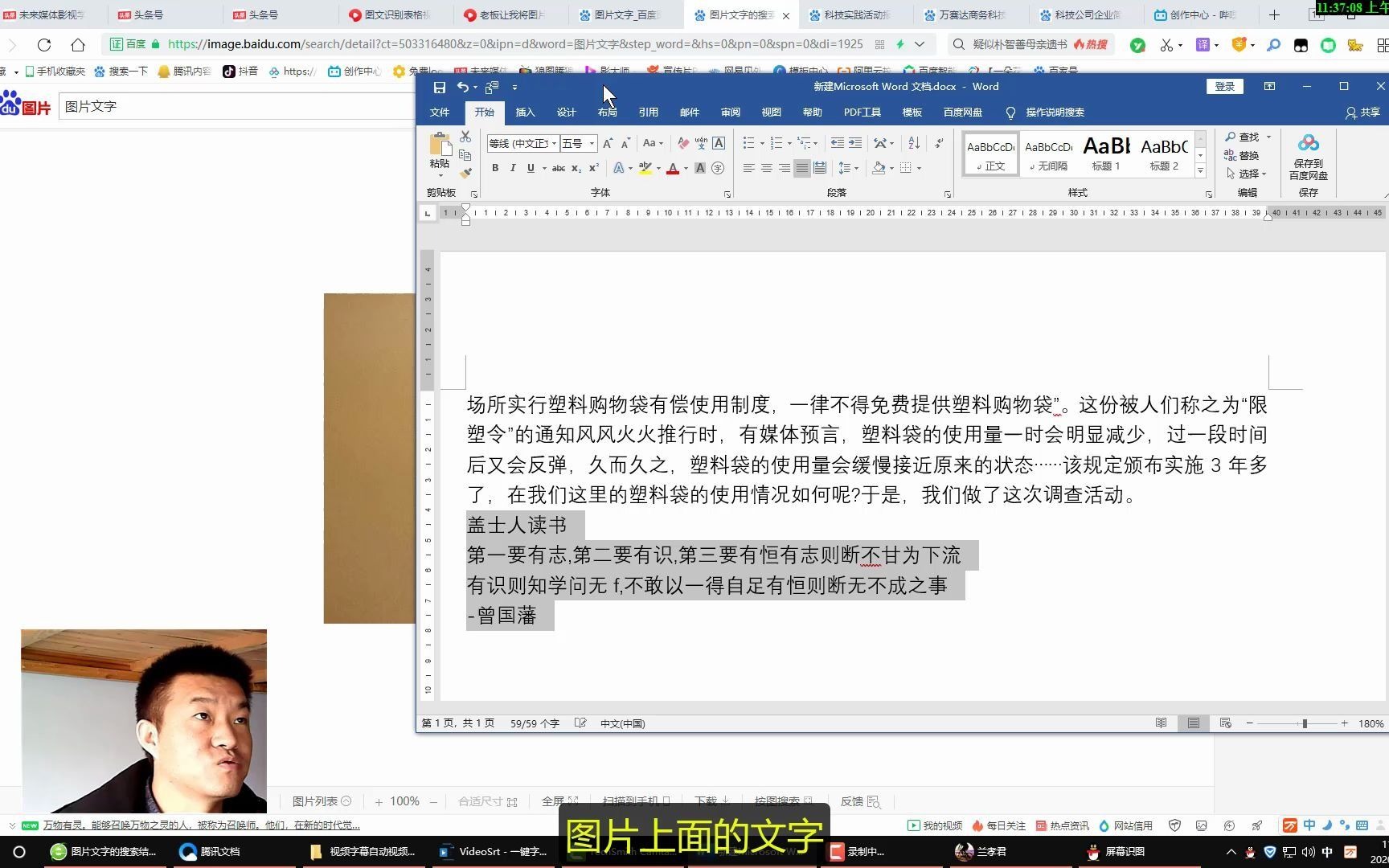Click the sort (A-Z) icon in Paragraph group
This screenshot has width=1389, height=868.
[912, 142]
